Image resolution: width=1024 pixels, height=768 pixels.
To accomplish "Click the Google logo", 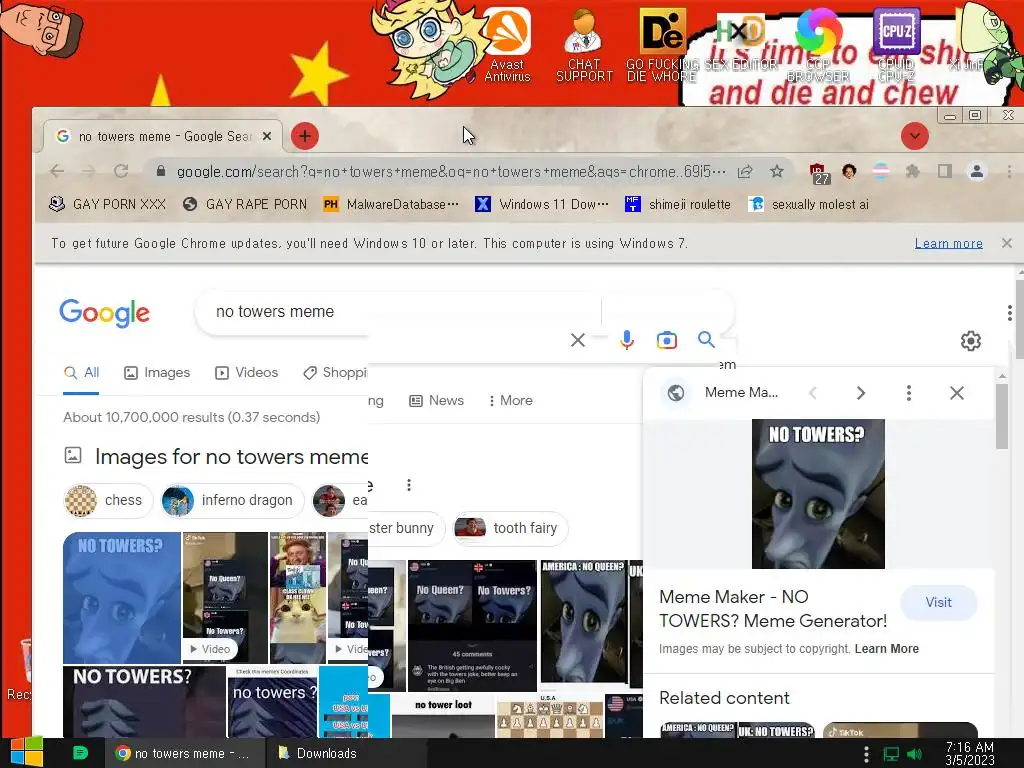I will (x=104, y=313).
